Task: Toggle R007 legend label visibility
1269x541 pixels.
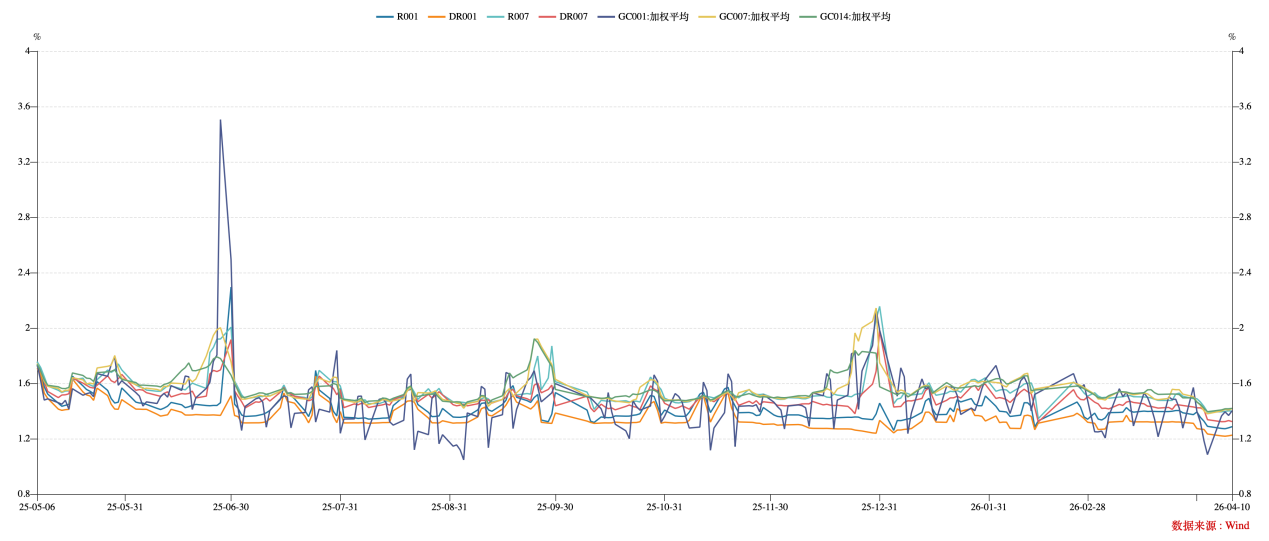Action: click(517, 17)
